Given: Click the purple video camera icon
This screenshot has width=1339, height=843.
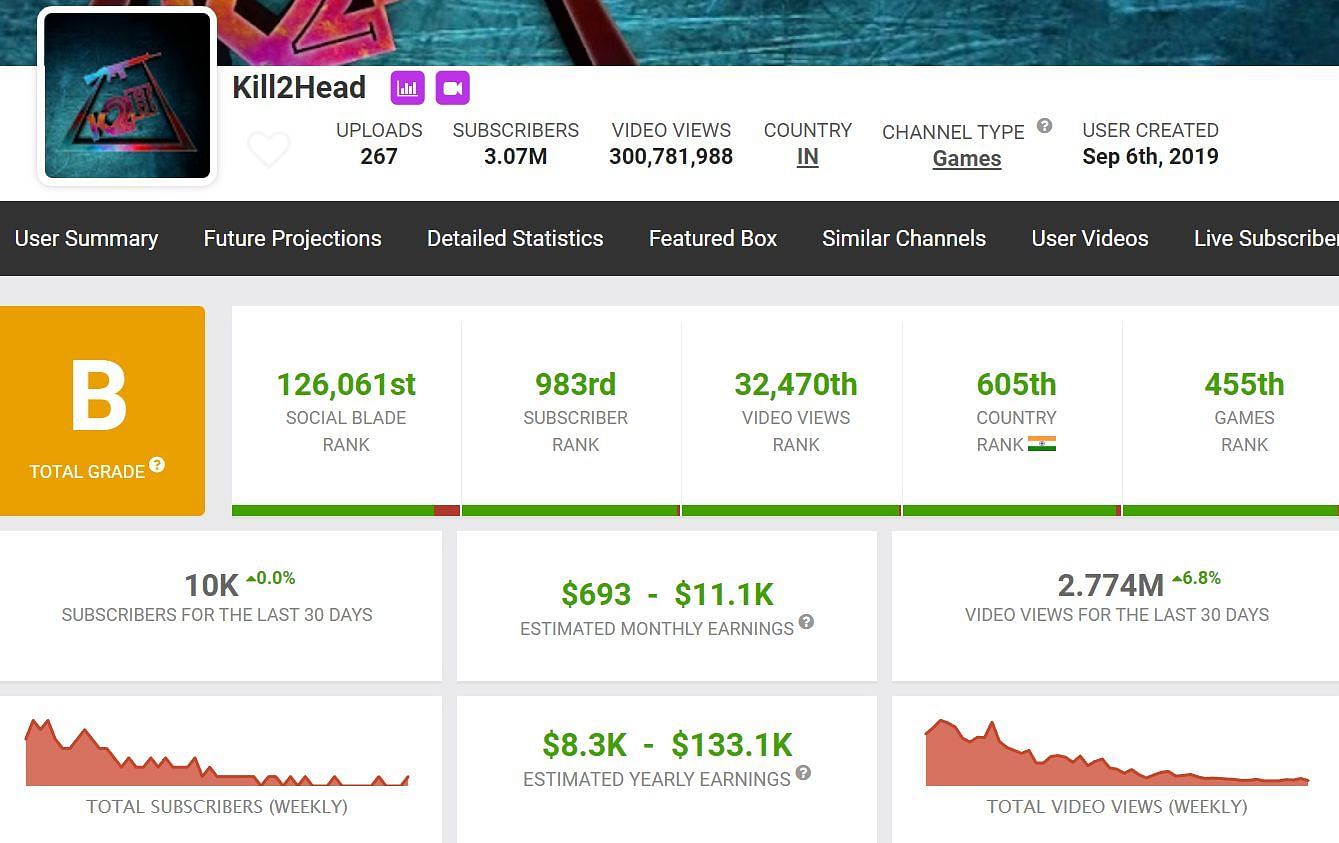Looking at the screenshot, I should tap(452, 88).
